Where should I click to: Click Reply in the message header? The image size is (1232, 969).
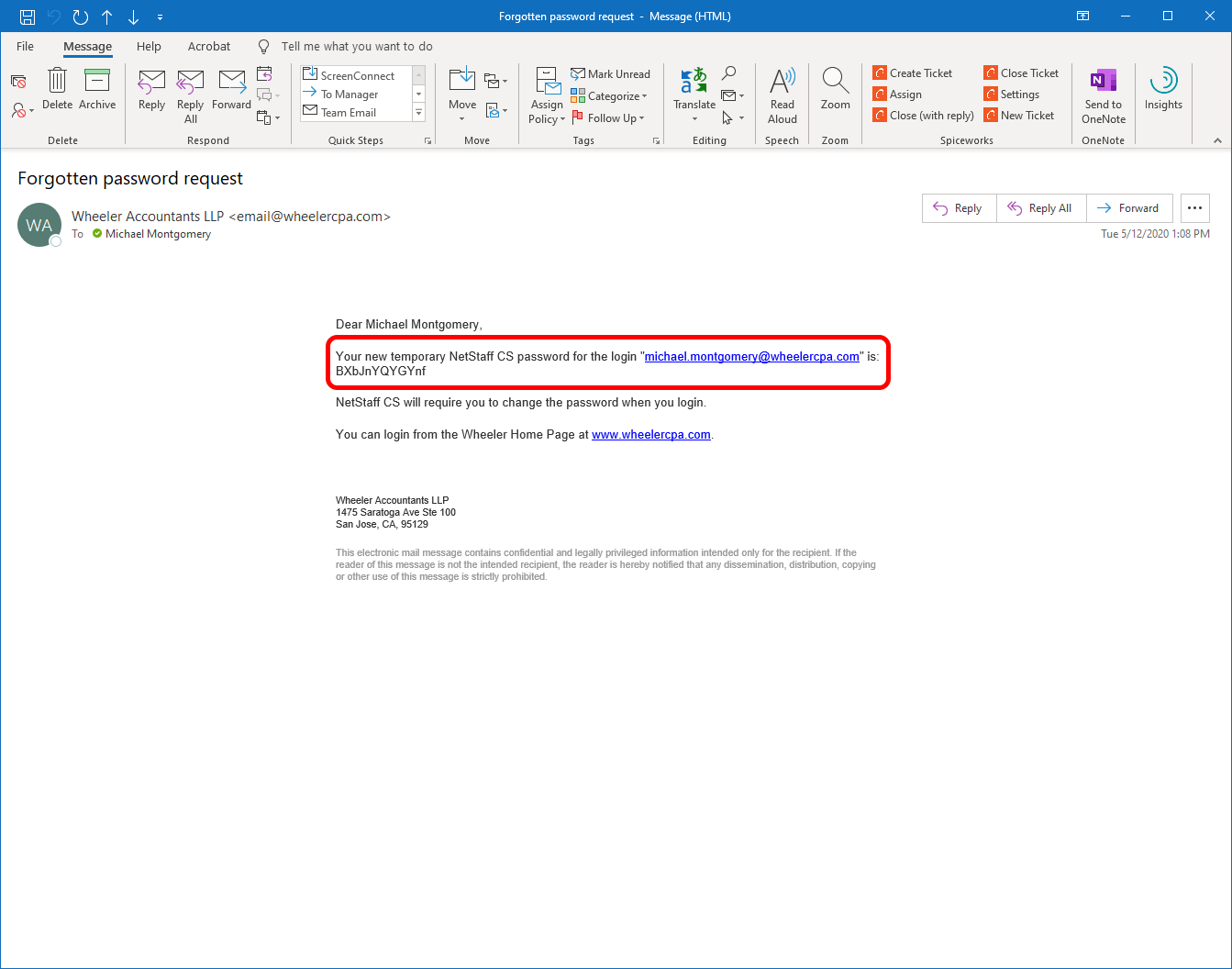pyautogui.click(x=959, y=208)
